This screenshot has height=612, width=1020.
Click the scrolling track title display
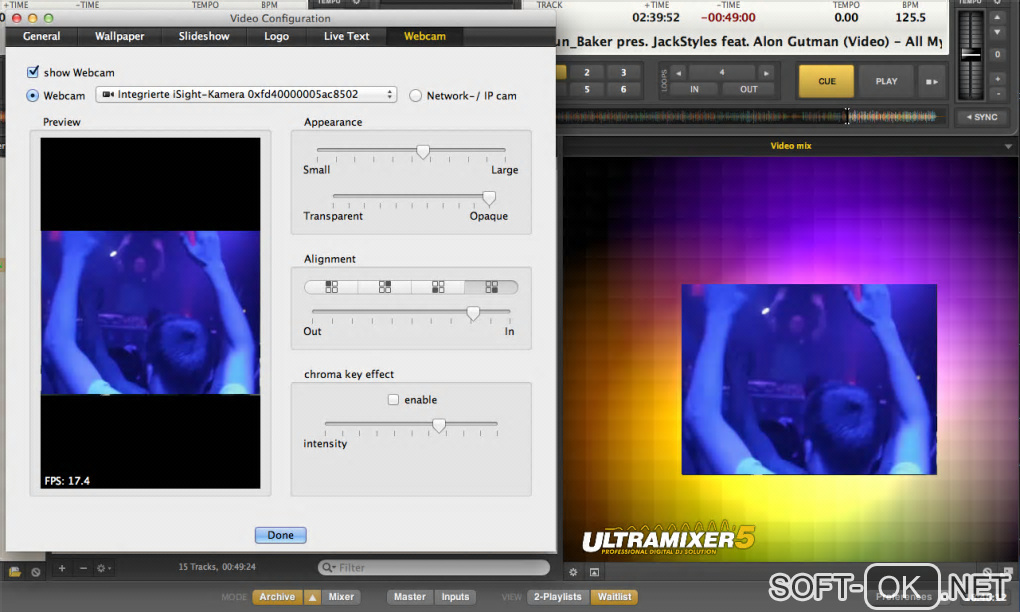point(749,42)
